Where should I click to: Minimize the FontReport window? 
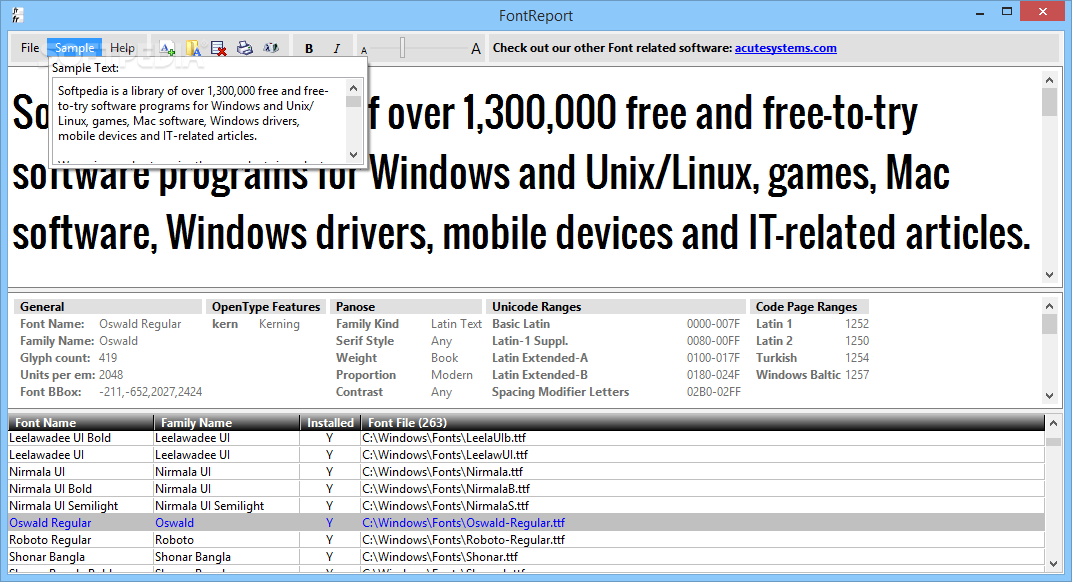coord(980,12)
